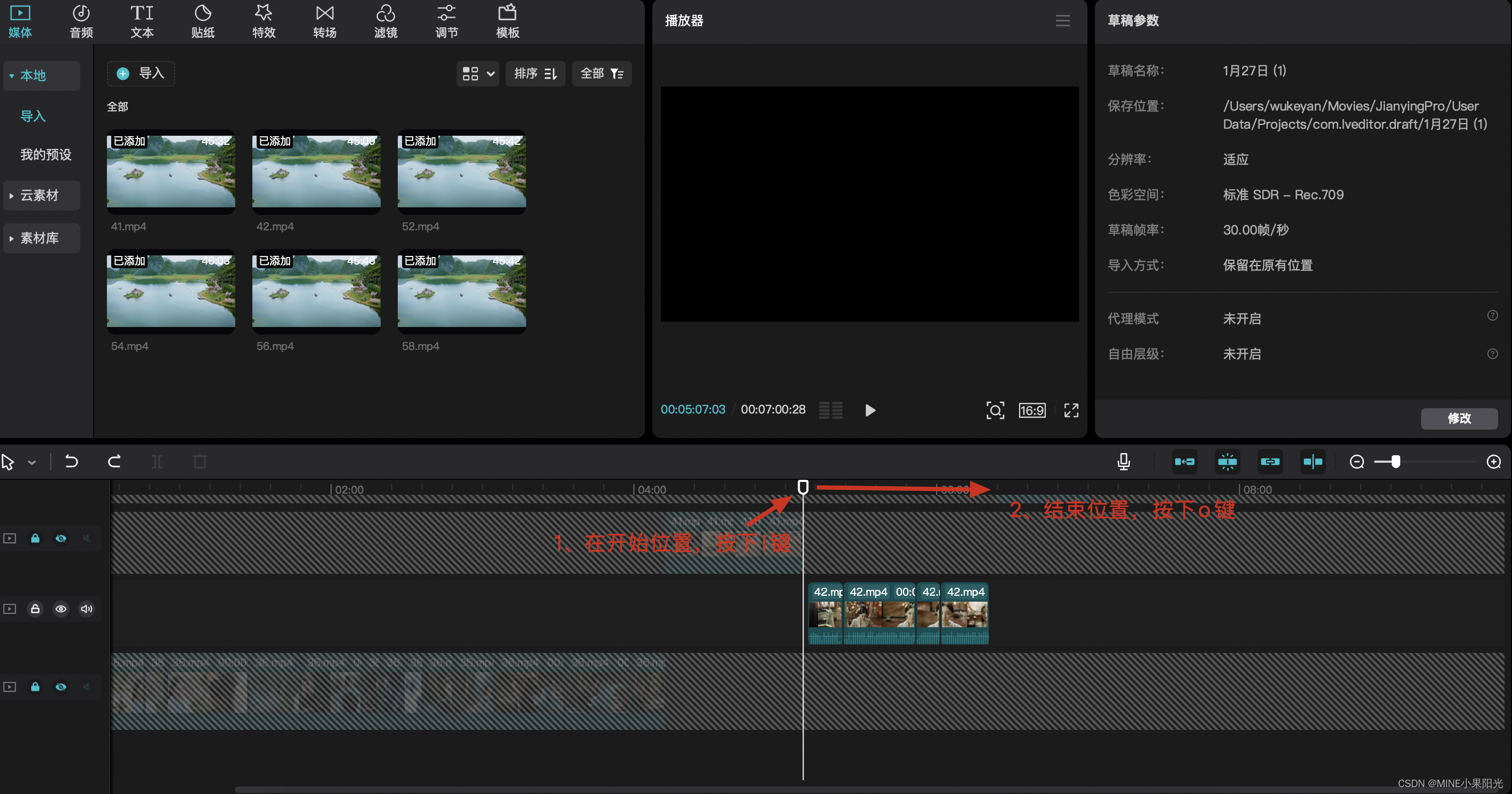Unlock the top track lock
Screen dimensions: 1512x794
pos(35,538)
